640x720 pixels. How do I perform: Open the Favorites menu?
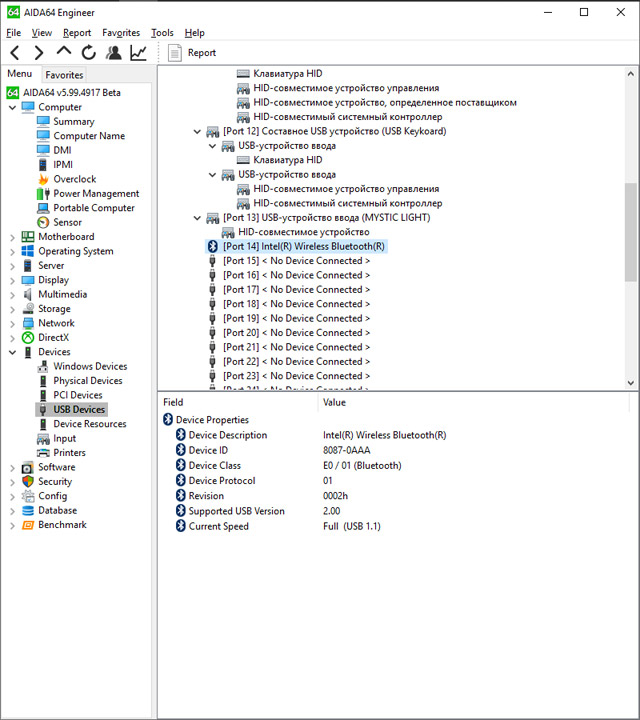[121, 33]
